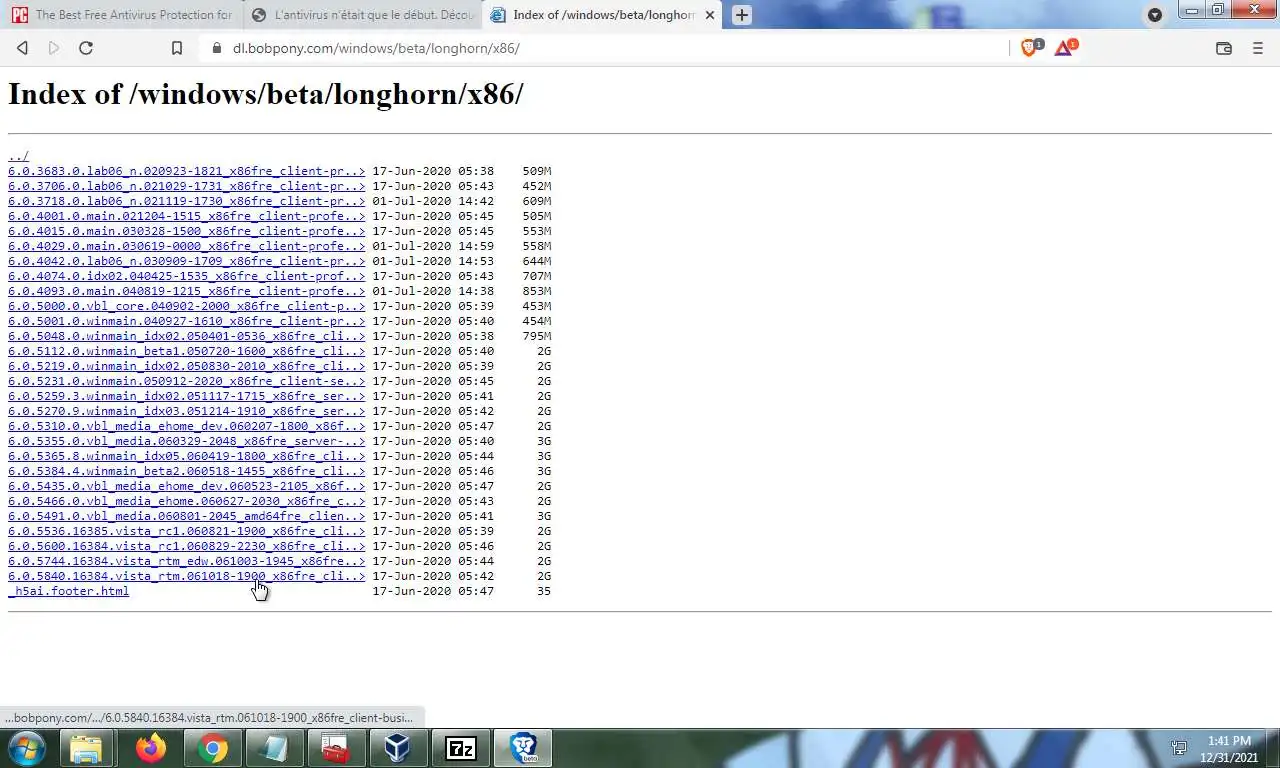Open the browser hamburger menu
This screenshot has width=1280, height=768.
(x=1258, y=48)
